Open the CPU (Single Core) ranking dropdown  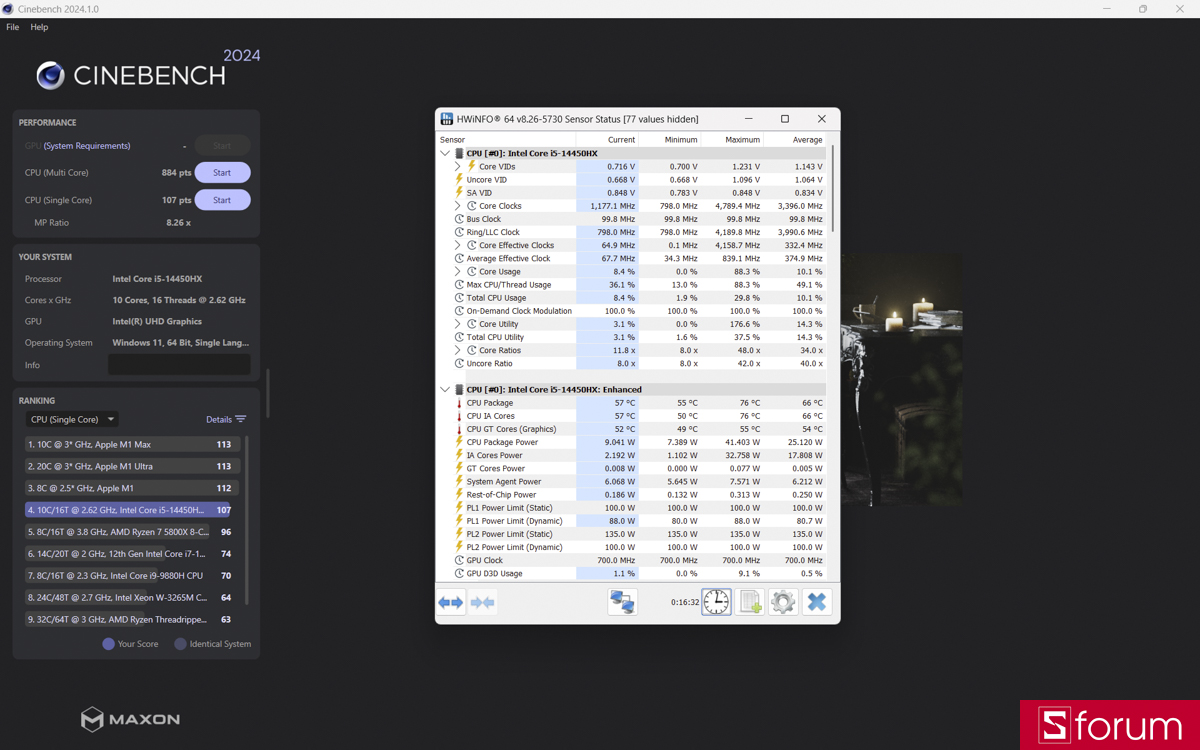pos(72,419)
